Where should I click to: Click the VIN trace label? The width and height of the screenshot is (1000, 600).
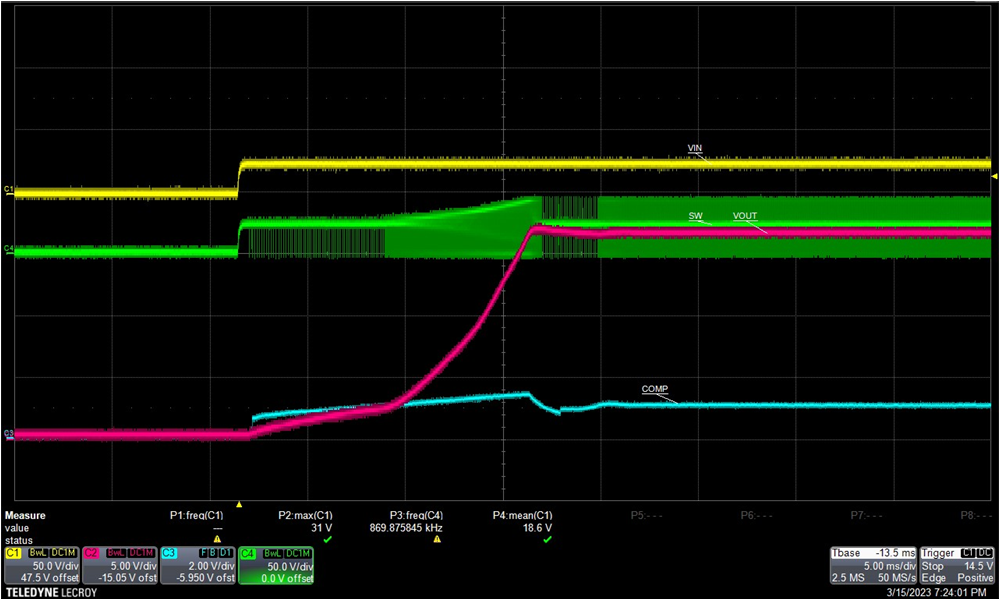[695, 148]
